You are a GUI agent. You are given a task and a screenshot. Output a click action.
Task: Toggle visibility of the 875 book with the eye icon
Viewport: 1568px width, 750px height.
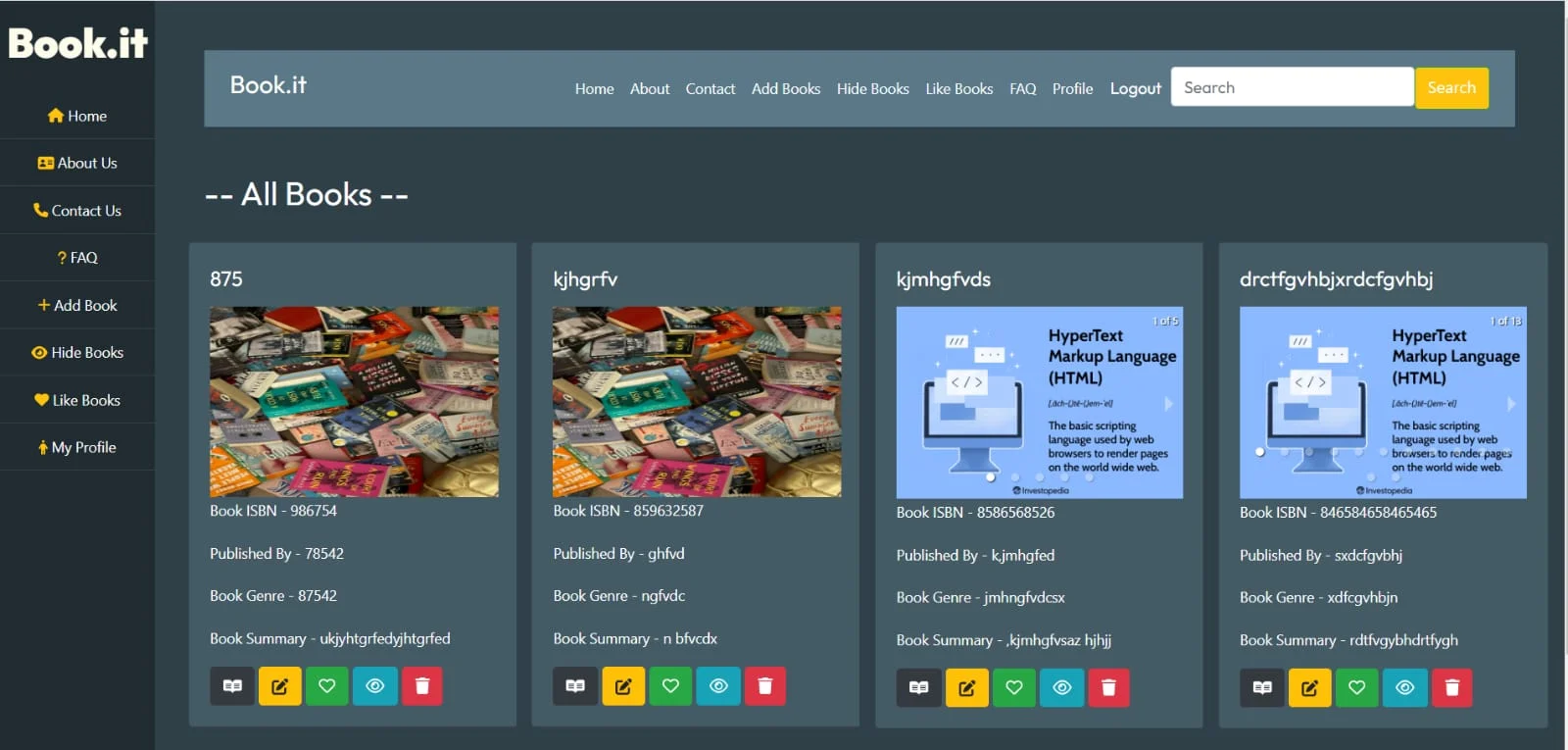point(374,686)
